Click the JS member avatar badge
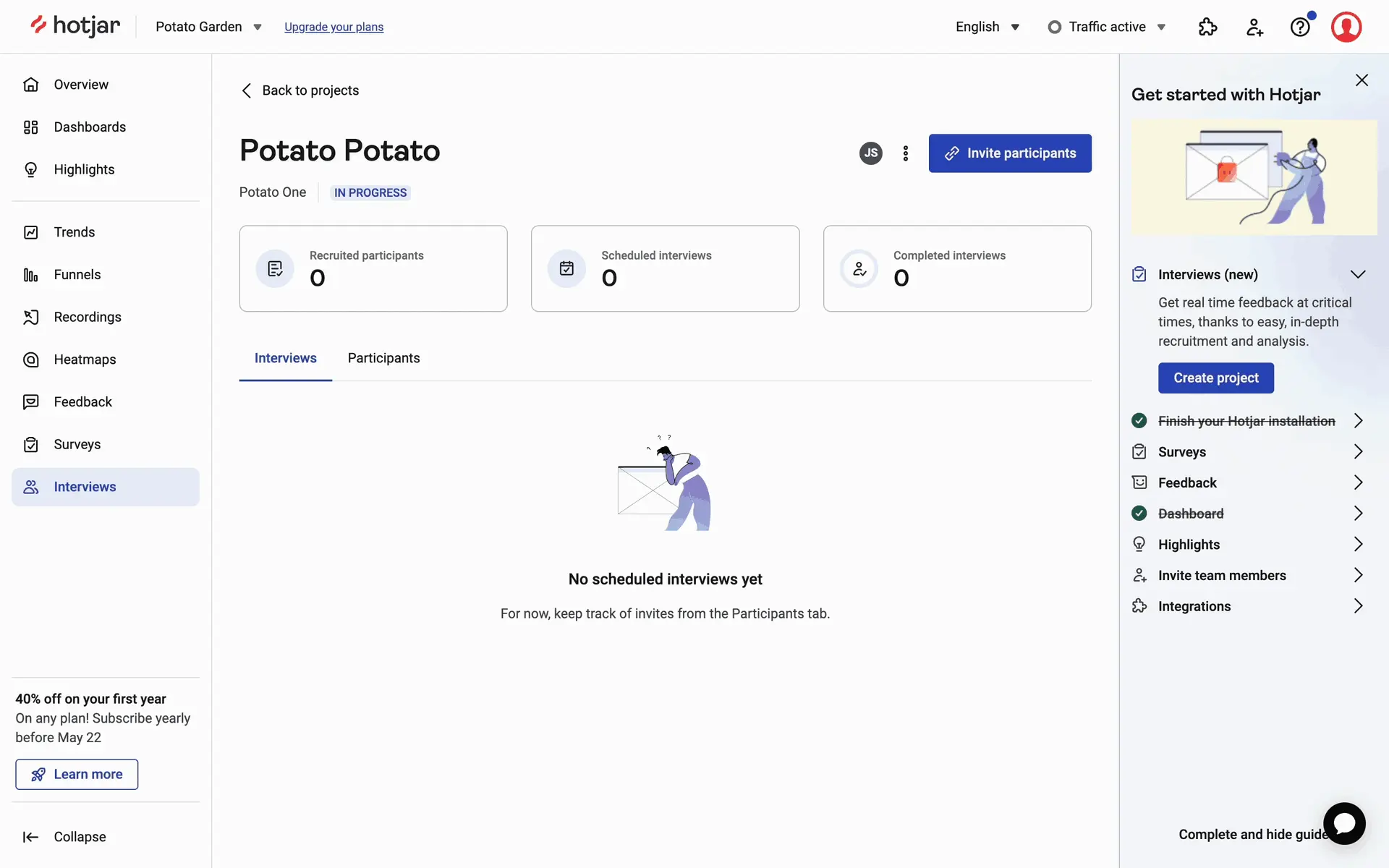Image resolution: width=1389 pixels, height=868 pixels. [x=870, y=153]
